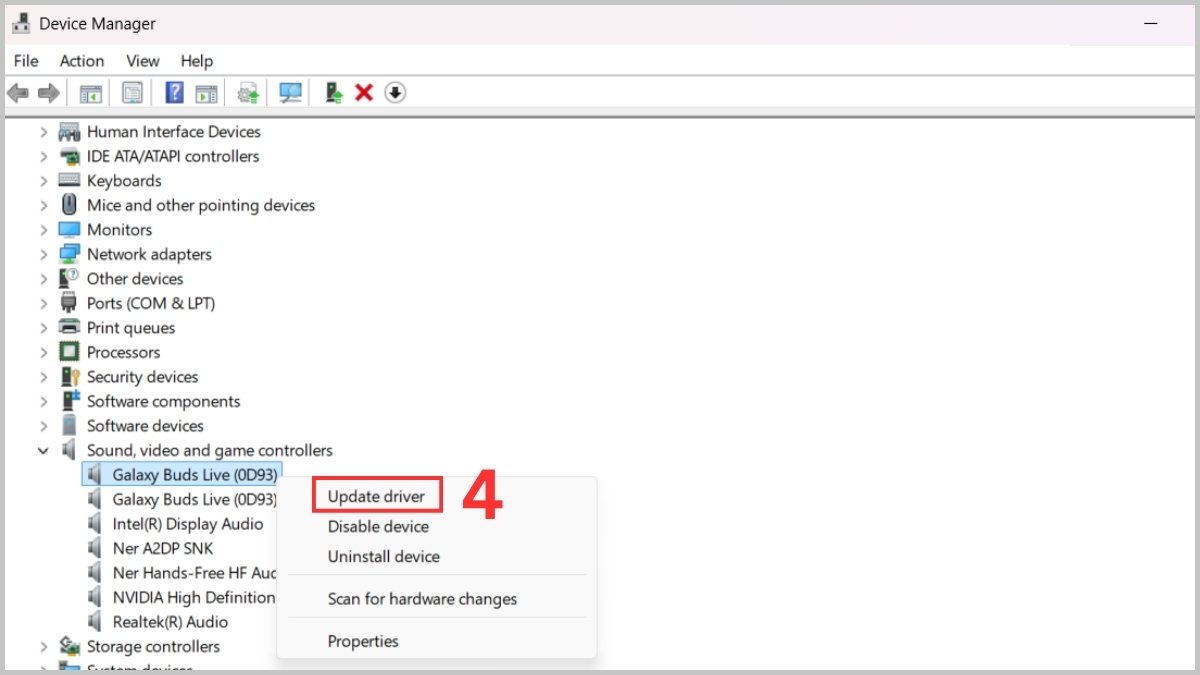Expand the Storage controllers chevron
Viewport: 1200px width, 675px height.
43,647
